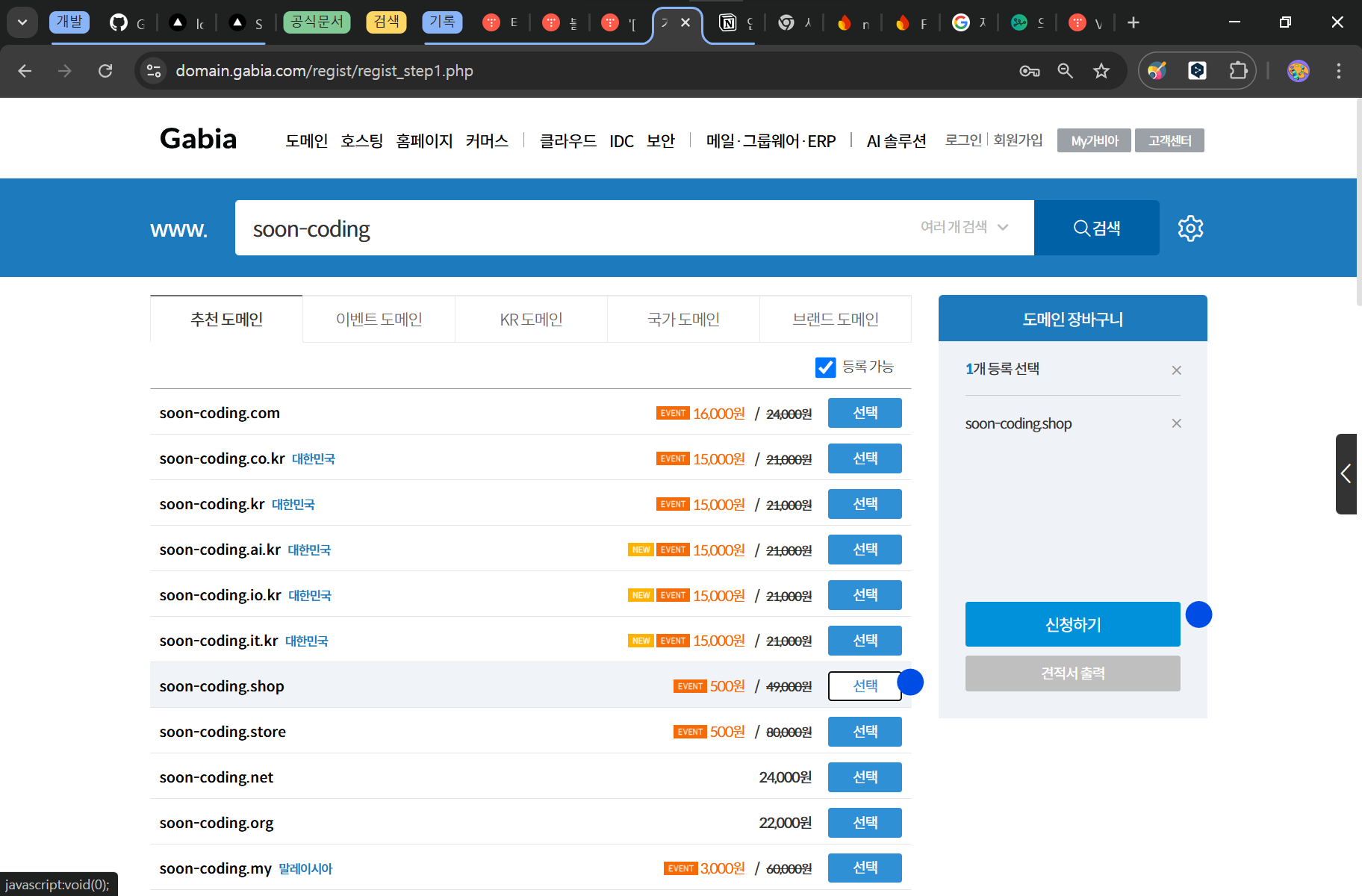This screenshot has width=1362, height=896.
Task: Open the password key icon in address bar
Action: point(1030,71)
